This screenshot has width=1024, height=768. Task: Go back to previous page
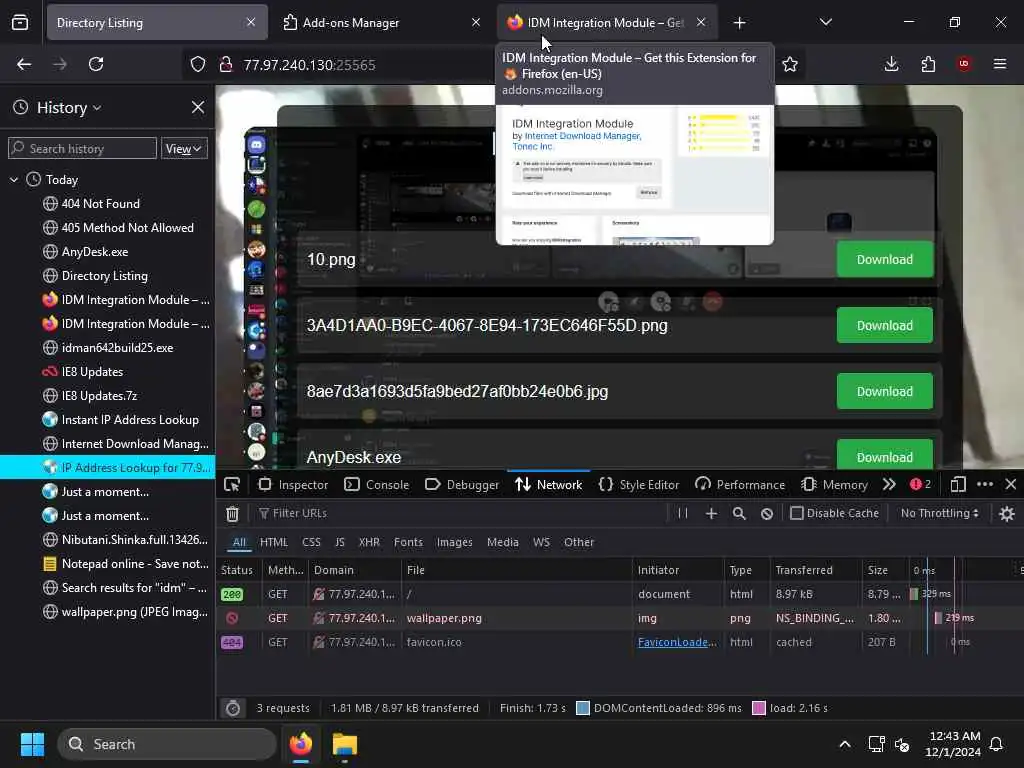click(x=24, y=64)
